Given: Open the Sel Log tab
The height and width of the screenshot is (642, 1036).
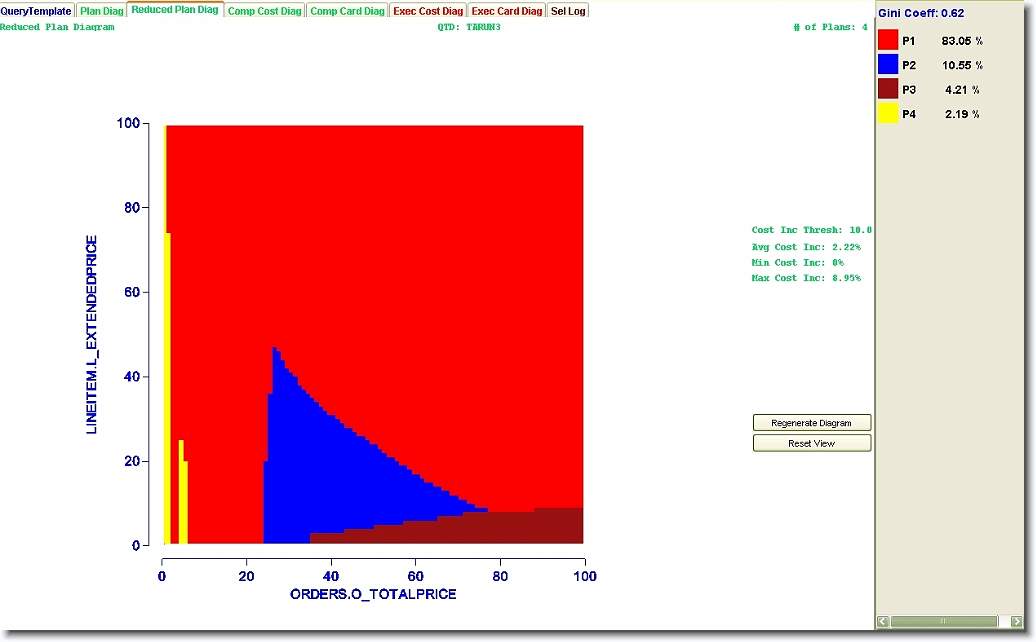Looking at the screenshot, I should click(568, 11).
